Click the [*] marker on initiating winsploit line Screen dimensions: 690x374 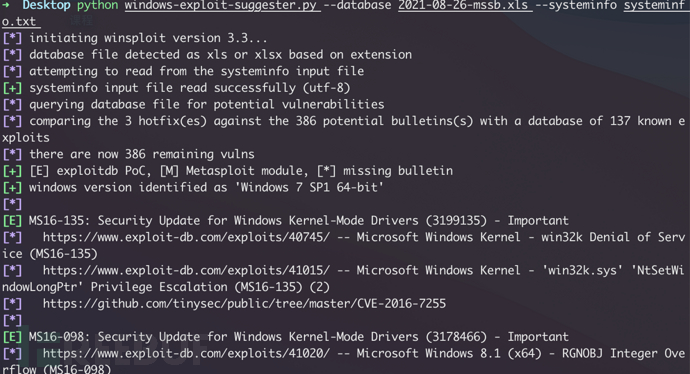(12, 38)
